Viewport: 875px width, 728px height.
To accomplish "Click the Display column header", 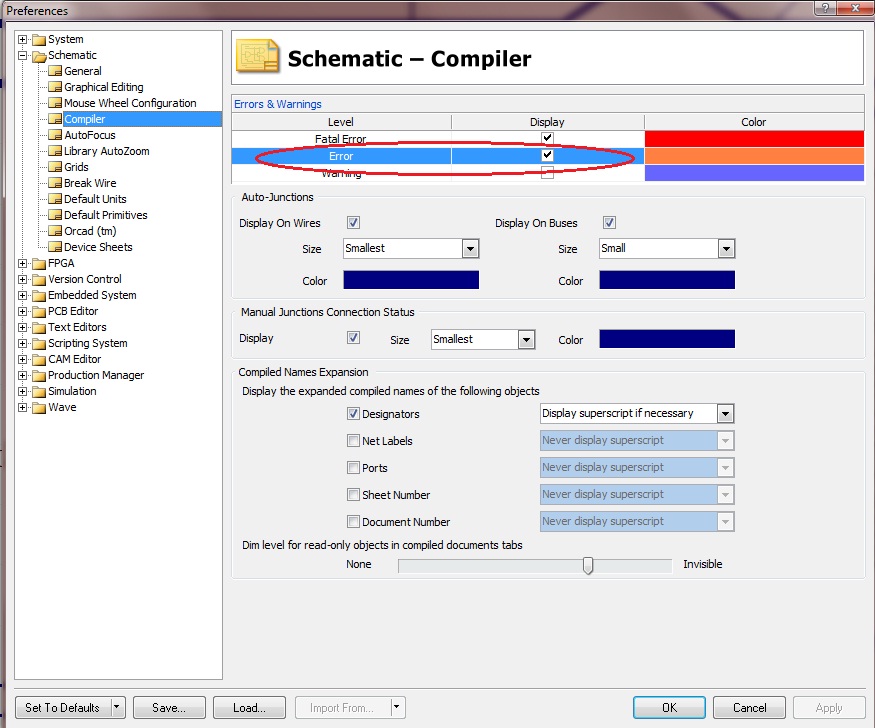I will 547,122.
